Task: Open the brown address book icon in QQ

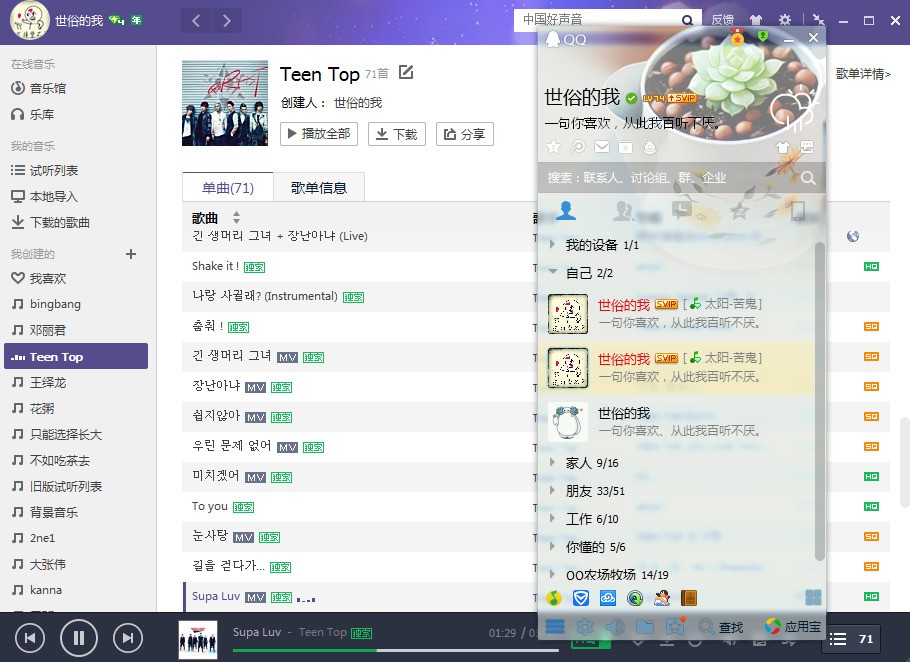Action: point(689,597)
